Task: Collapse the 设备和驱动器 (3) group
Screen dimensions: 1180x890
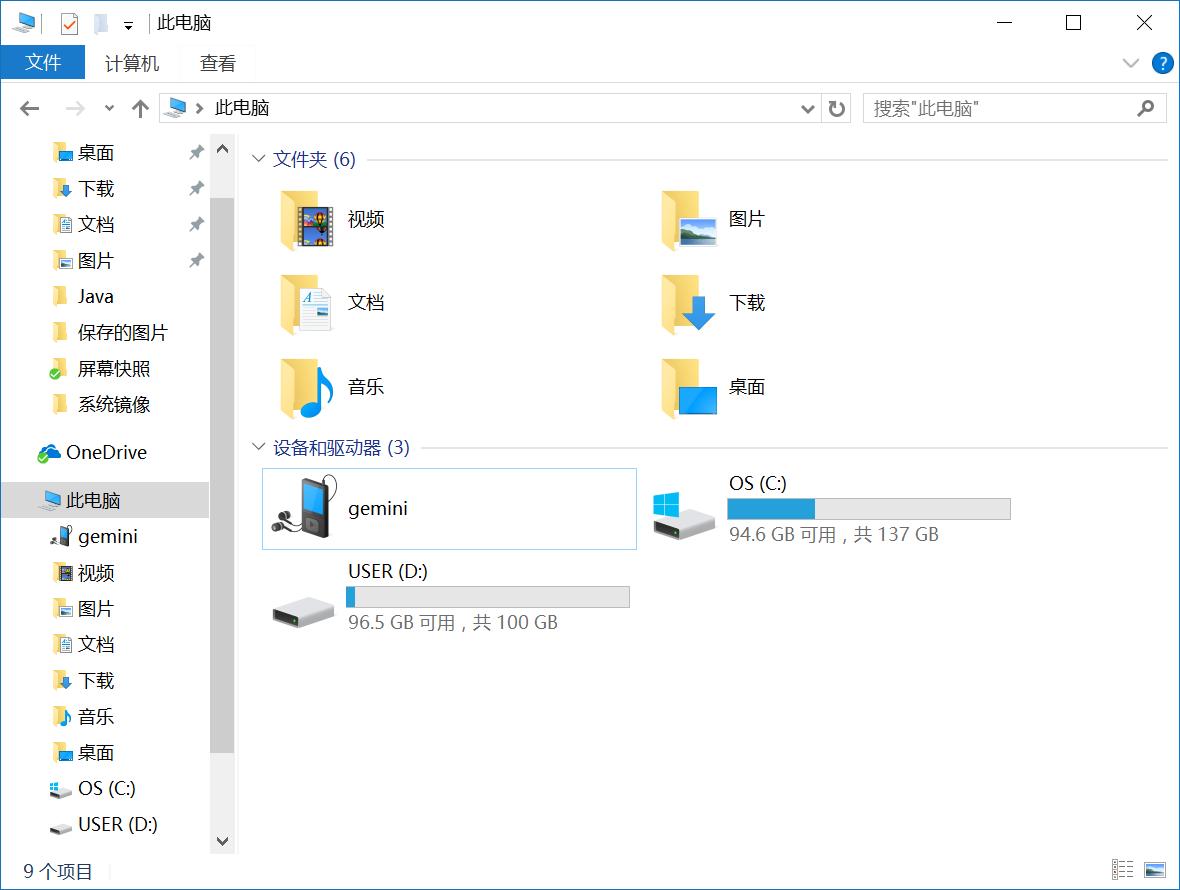Action: point(260,448)
